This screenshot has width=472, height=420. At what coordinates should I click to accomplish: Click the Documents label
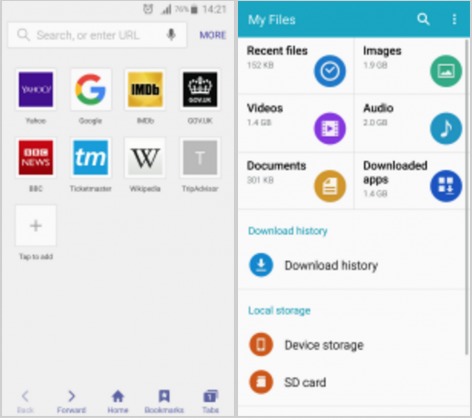(276, 166)
